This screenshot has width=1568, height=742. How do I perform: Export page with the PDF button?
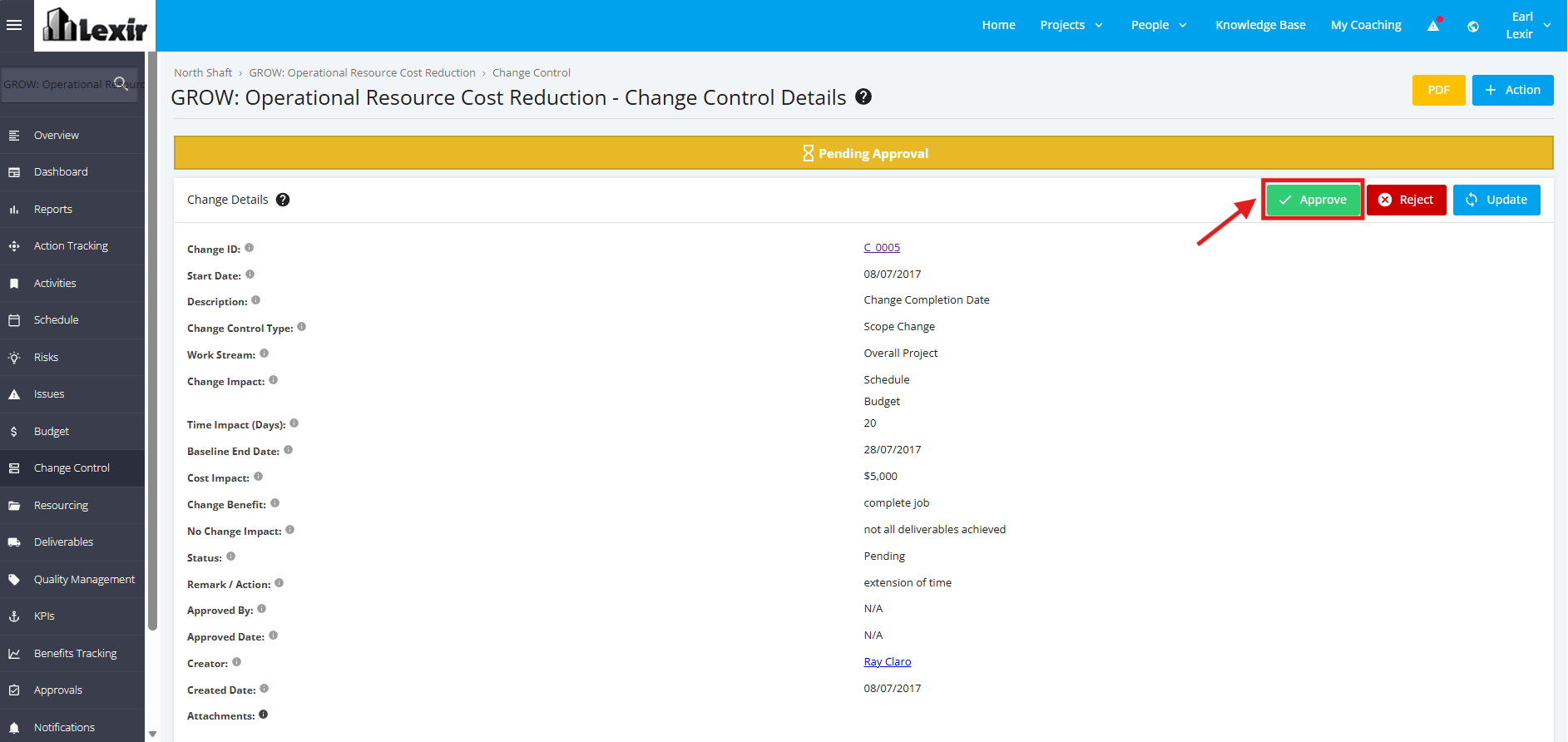click(1438, 90)
